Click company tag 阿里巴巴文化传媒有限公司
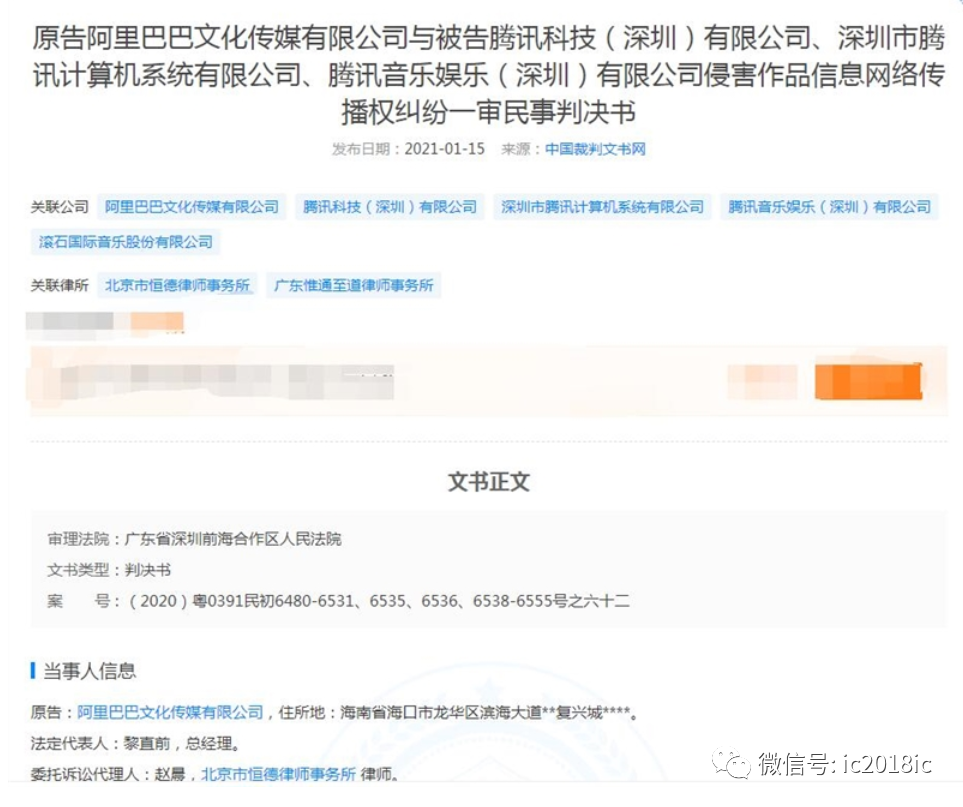 192,207
